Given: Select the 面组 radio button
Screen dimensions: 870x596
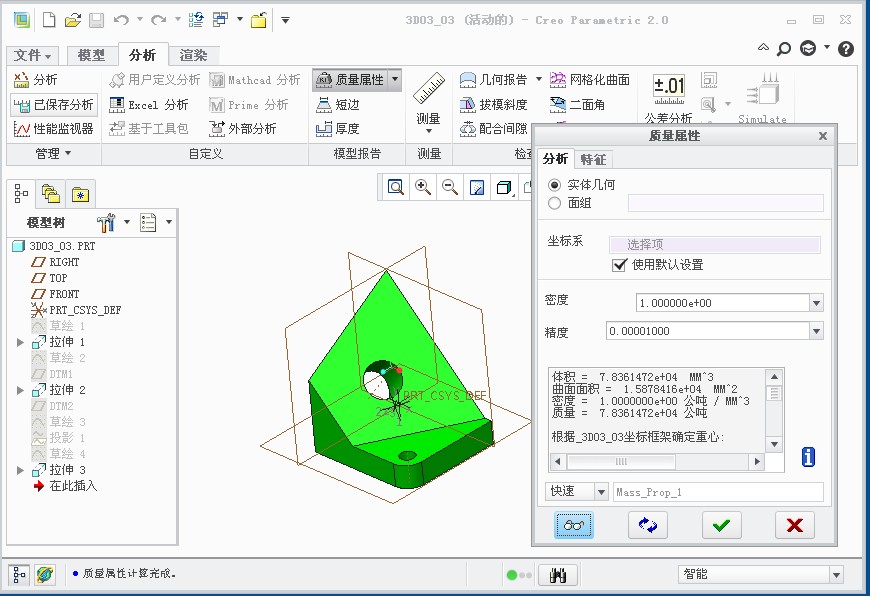Looking at the screenshot, I should point(555,203).
